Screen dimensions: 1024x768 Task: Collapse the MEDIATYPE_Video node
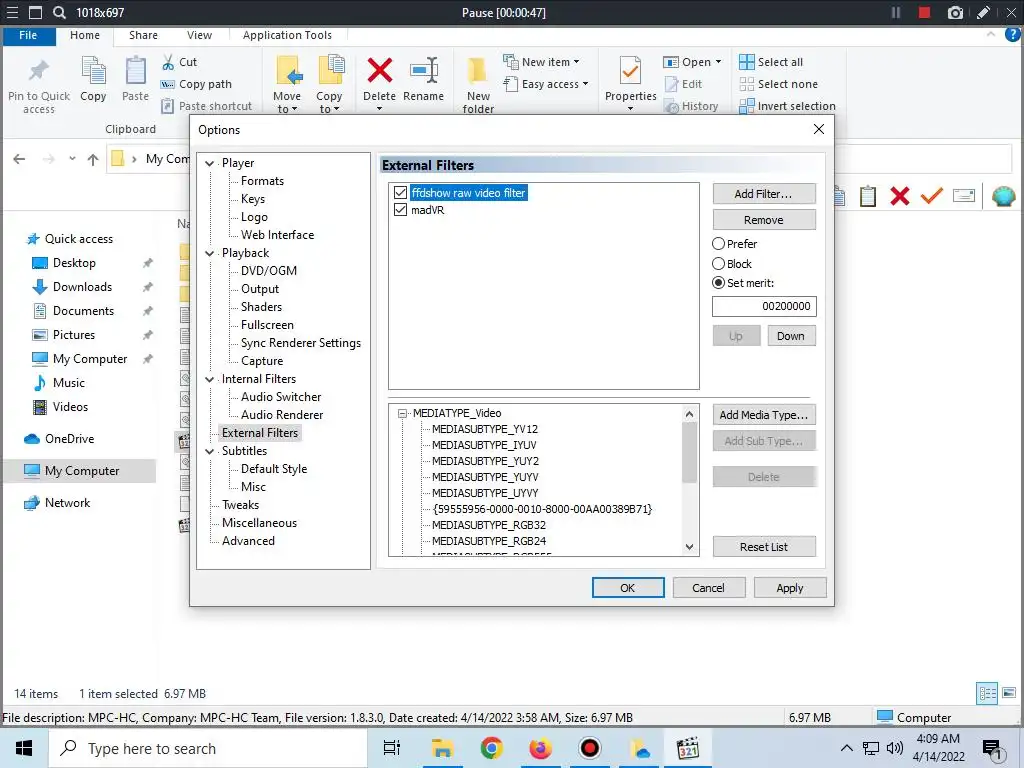coord(403,413)
